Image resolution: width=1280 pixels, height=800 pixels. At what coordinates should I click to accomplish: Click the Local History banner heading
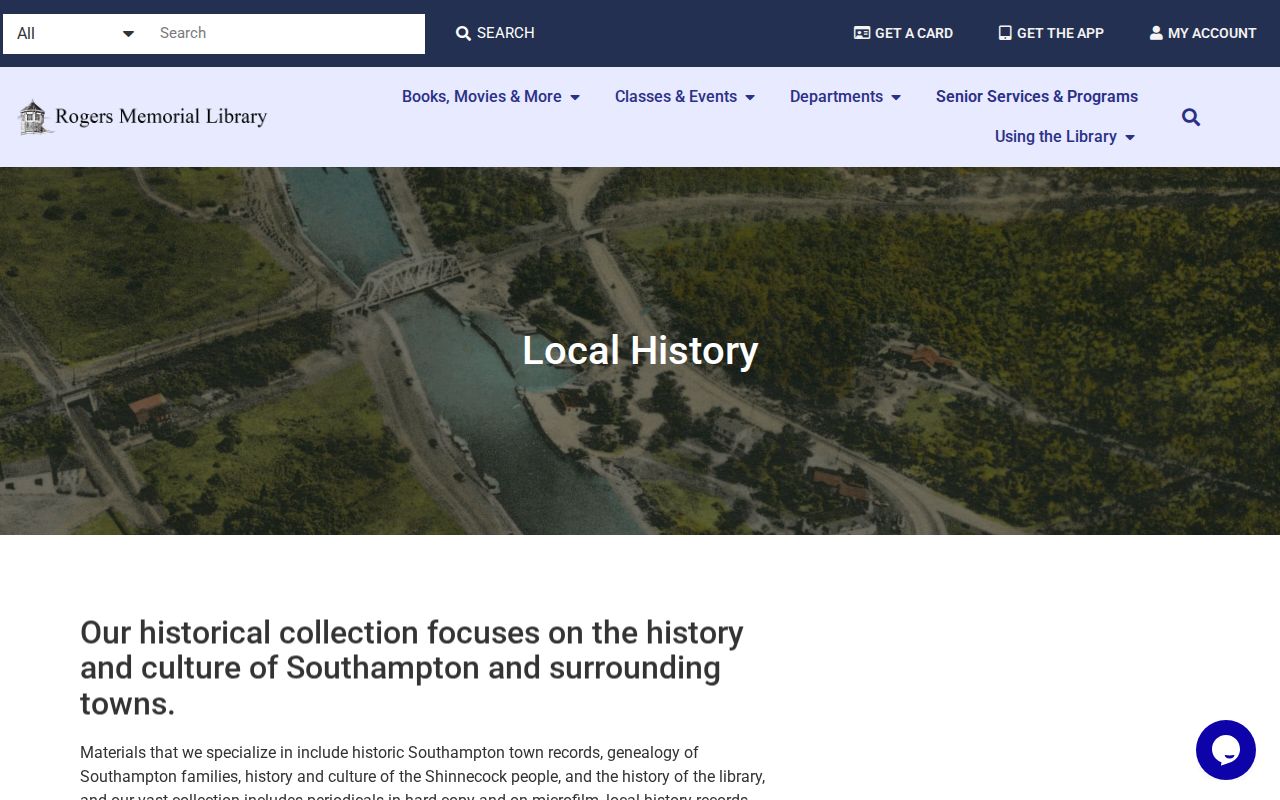click(640, 351)
